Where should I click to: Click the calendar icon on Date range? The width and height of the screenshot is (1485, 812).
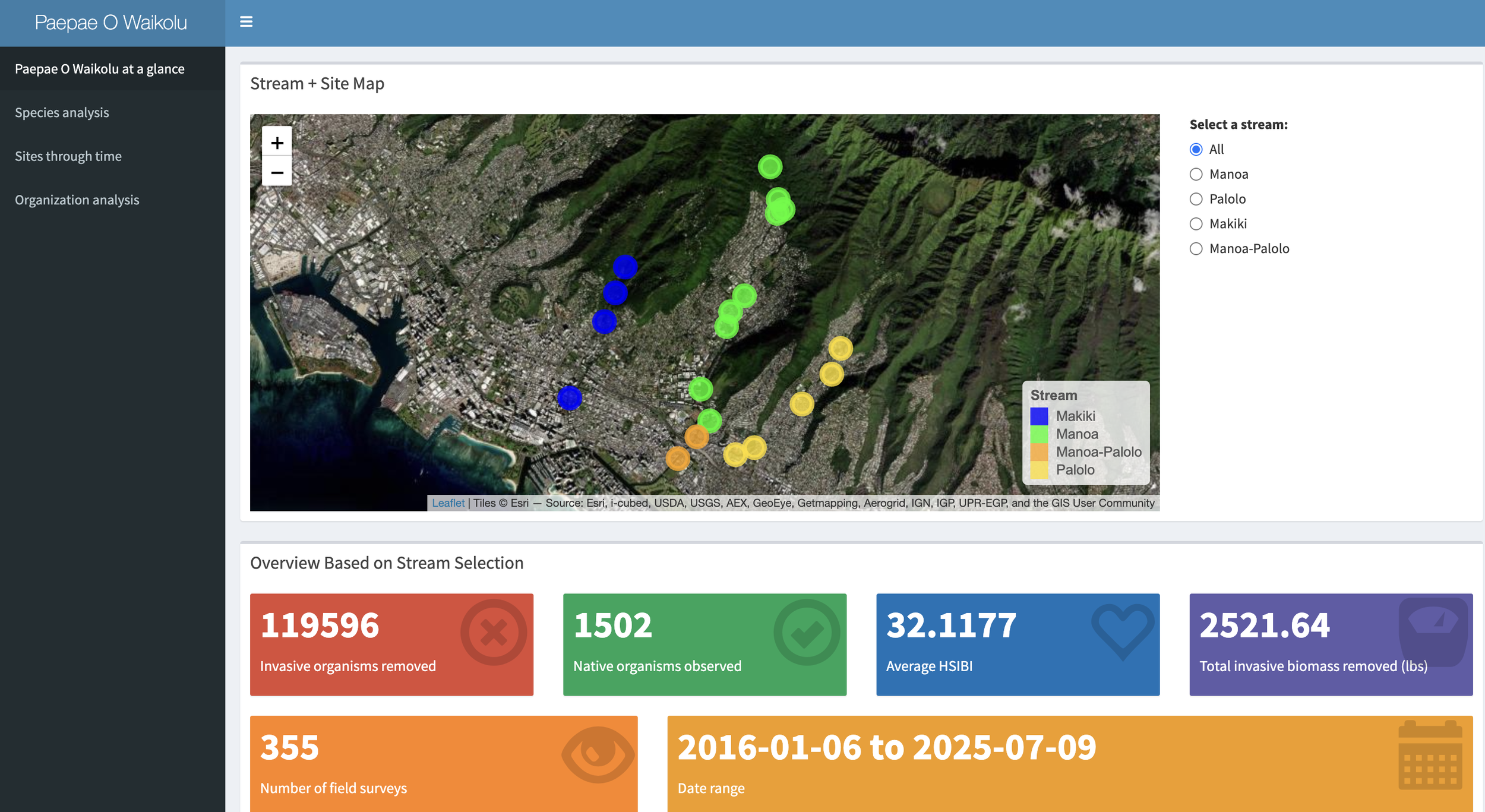click(1430, 755)
